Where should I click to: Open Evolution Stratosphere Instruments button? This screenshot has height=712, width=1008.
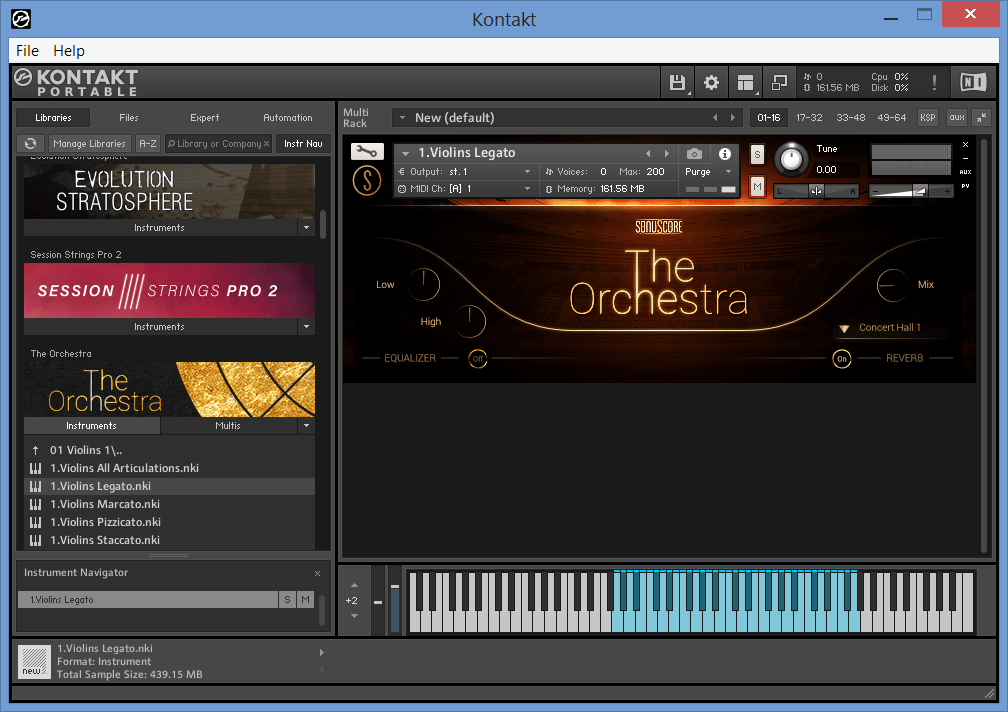160,227
